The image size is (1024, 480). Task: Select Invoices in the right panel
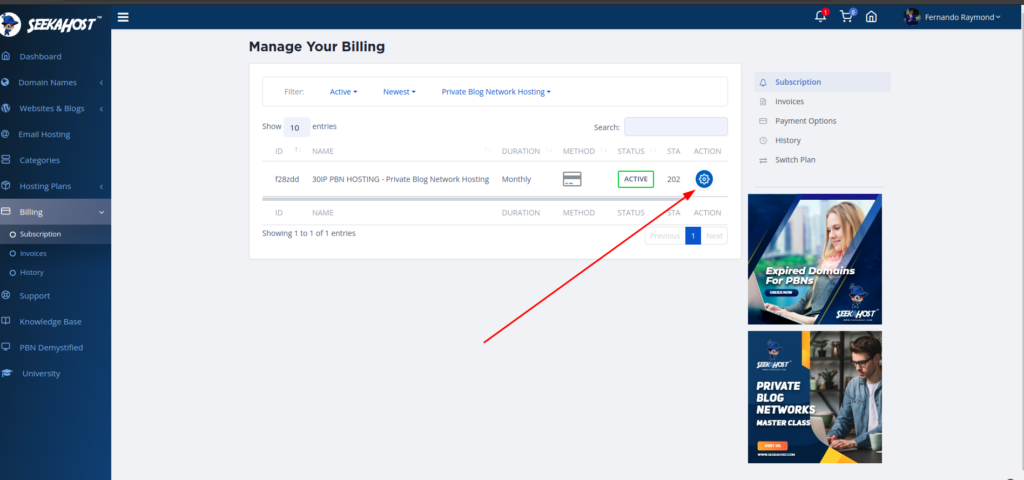tap(789, 102)
